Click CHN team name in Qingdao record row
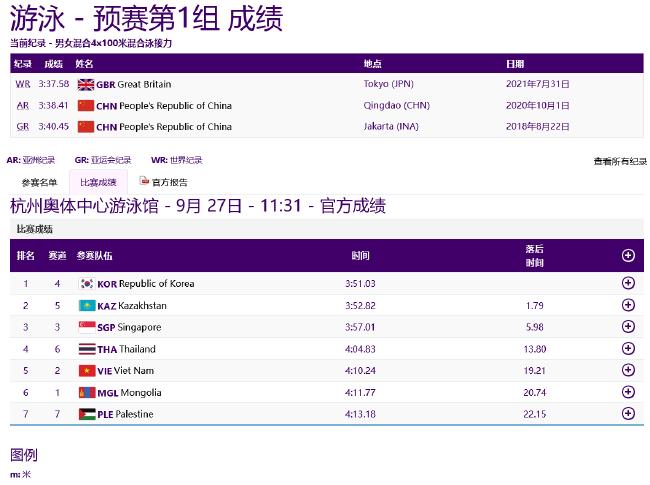This screenshot has width=650, height=485. click(x=164, y=106)
